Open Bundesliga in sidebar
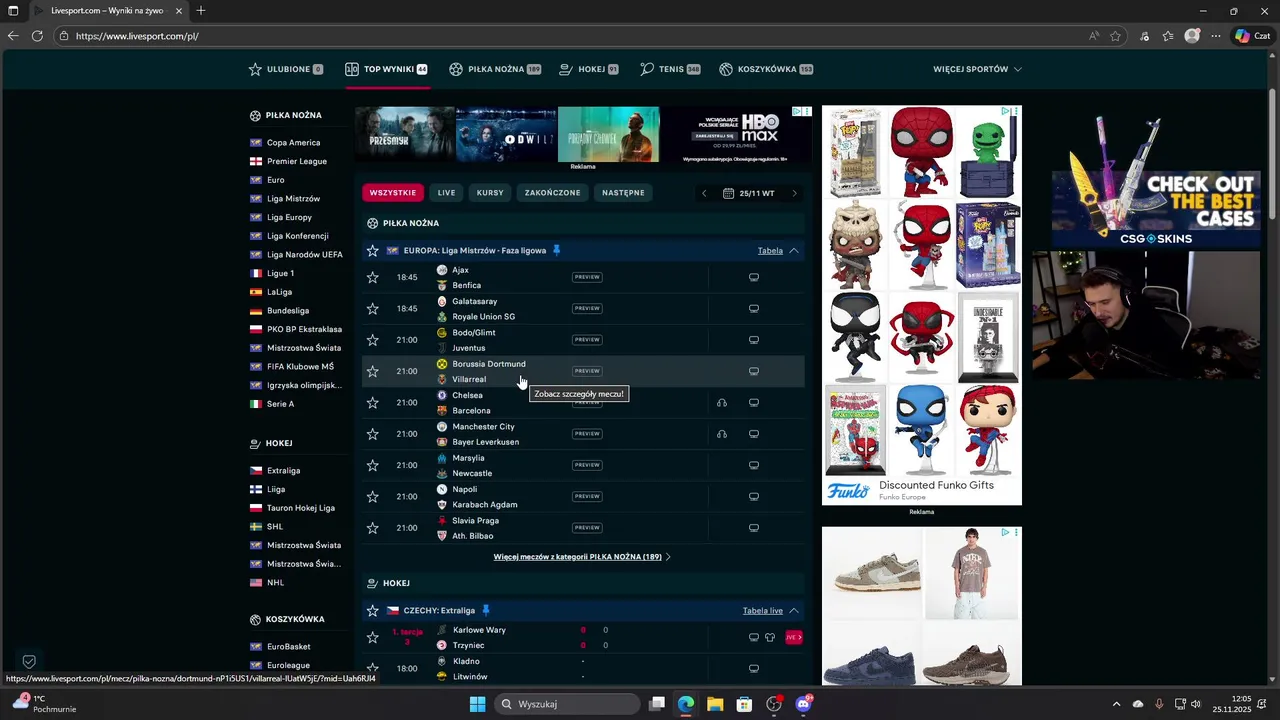Screen dimensions: 1280x720 287,311
